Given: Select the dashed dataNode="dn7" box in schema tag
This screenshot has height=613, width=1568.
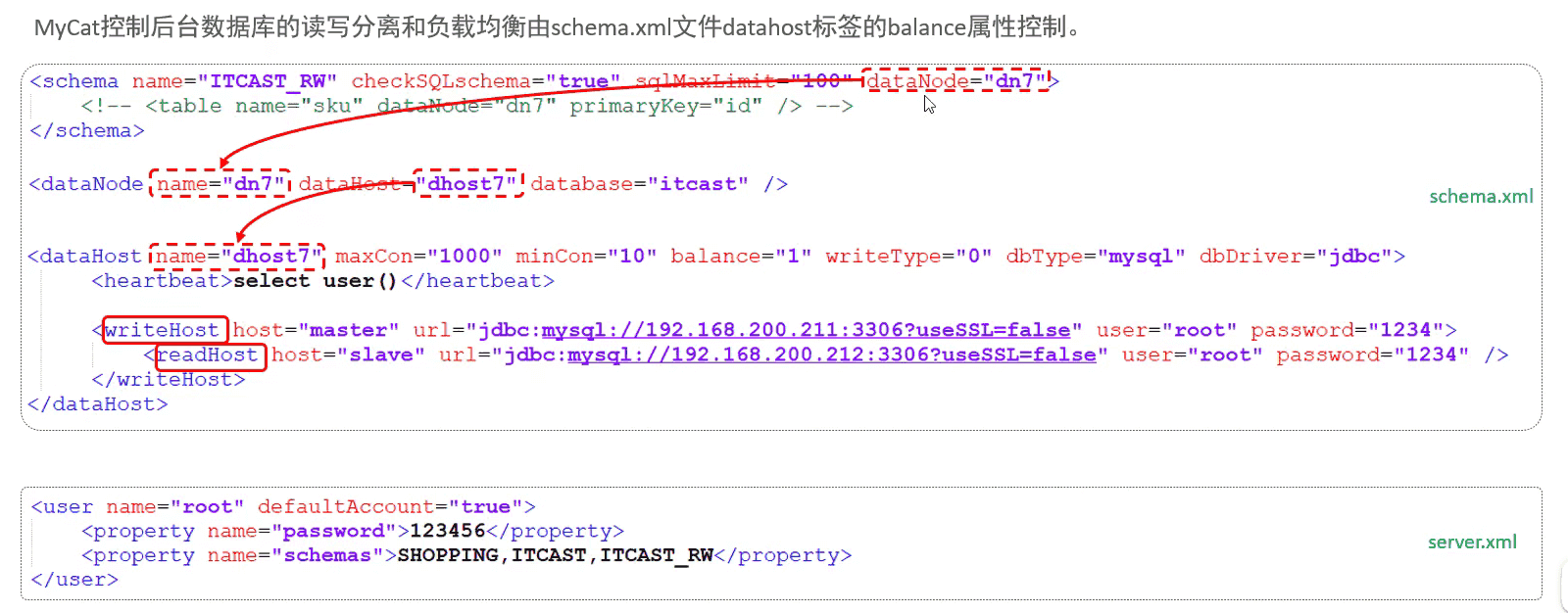Looking at the screenshot, I should pyautogui.click(x=955, y=80).
